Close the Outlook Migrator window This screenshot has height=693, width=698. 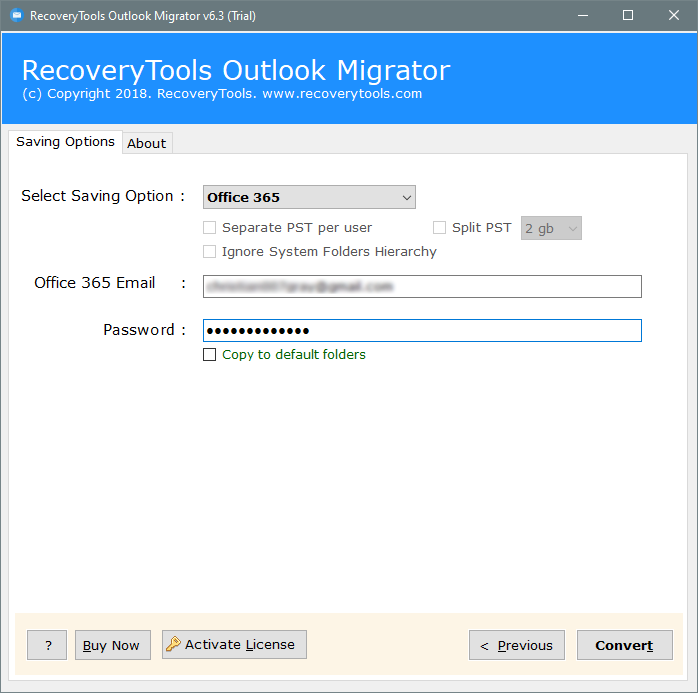674,16
